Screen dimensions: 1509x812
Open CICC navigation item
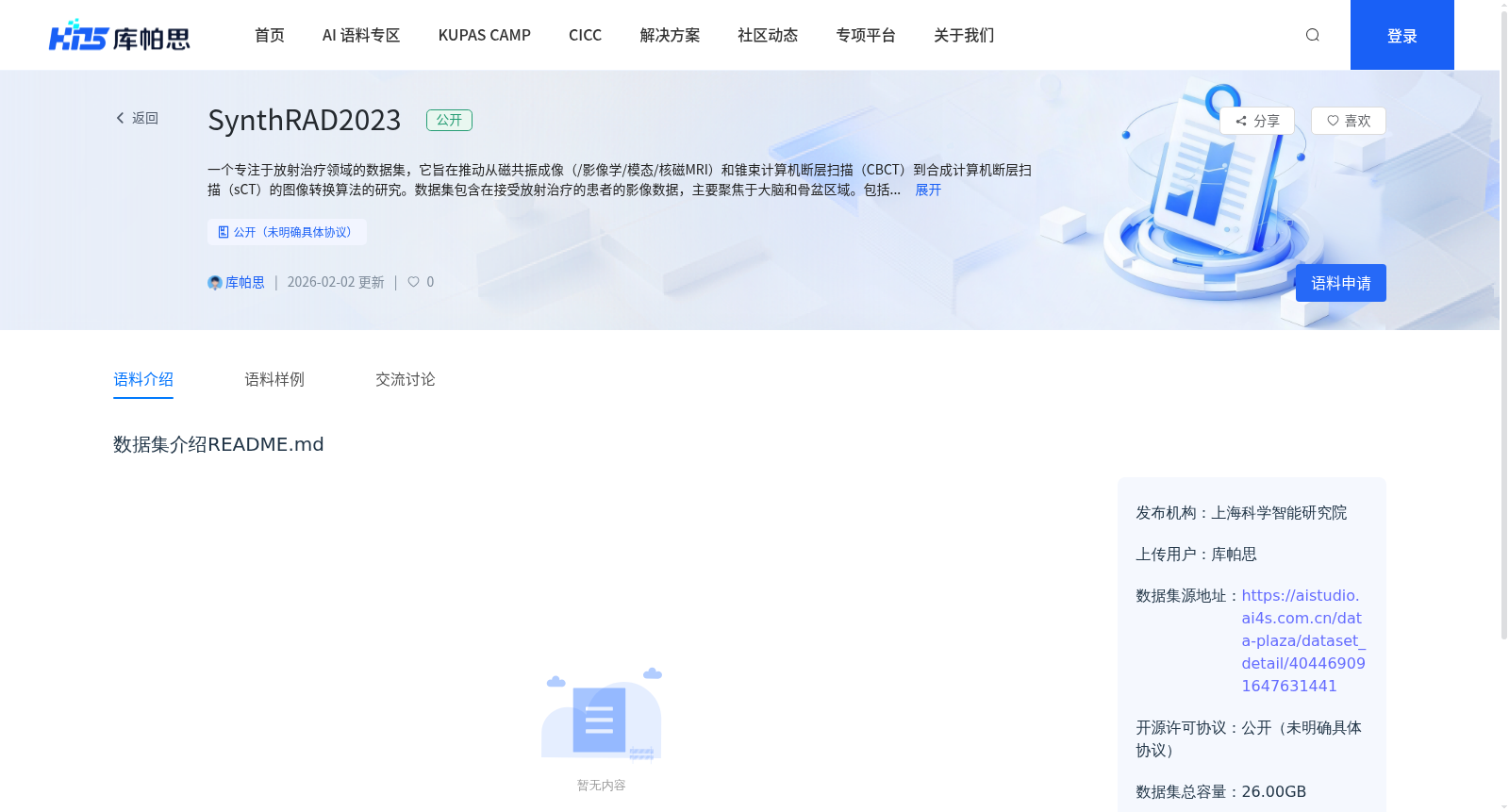pos(585,35)
